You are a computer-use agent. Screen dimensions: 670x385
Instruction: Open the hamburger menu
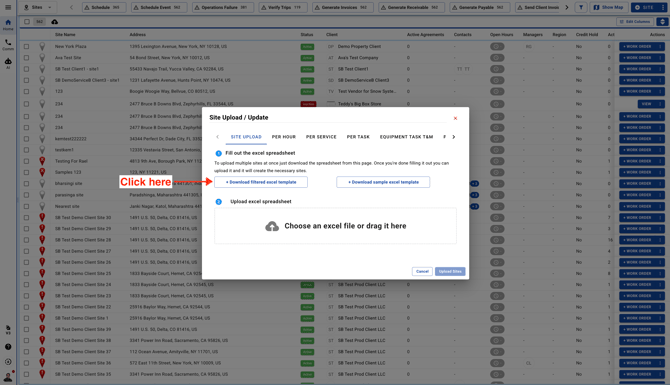(8, 7)
